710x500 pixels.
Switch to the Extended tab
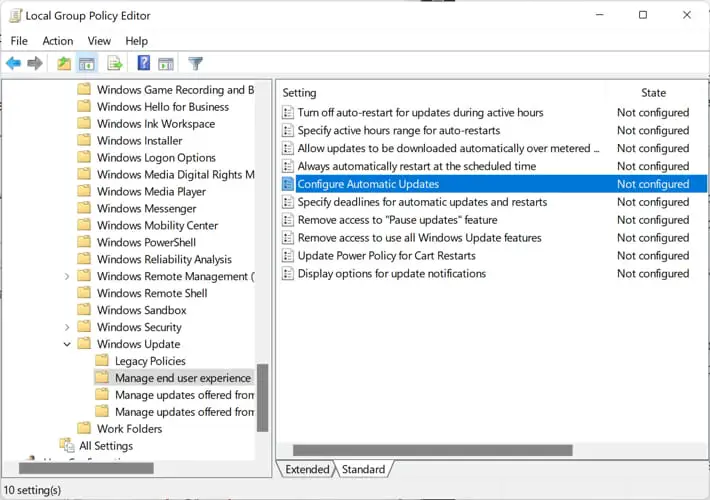307,469
